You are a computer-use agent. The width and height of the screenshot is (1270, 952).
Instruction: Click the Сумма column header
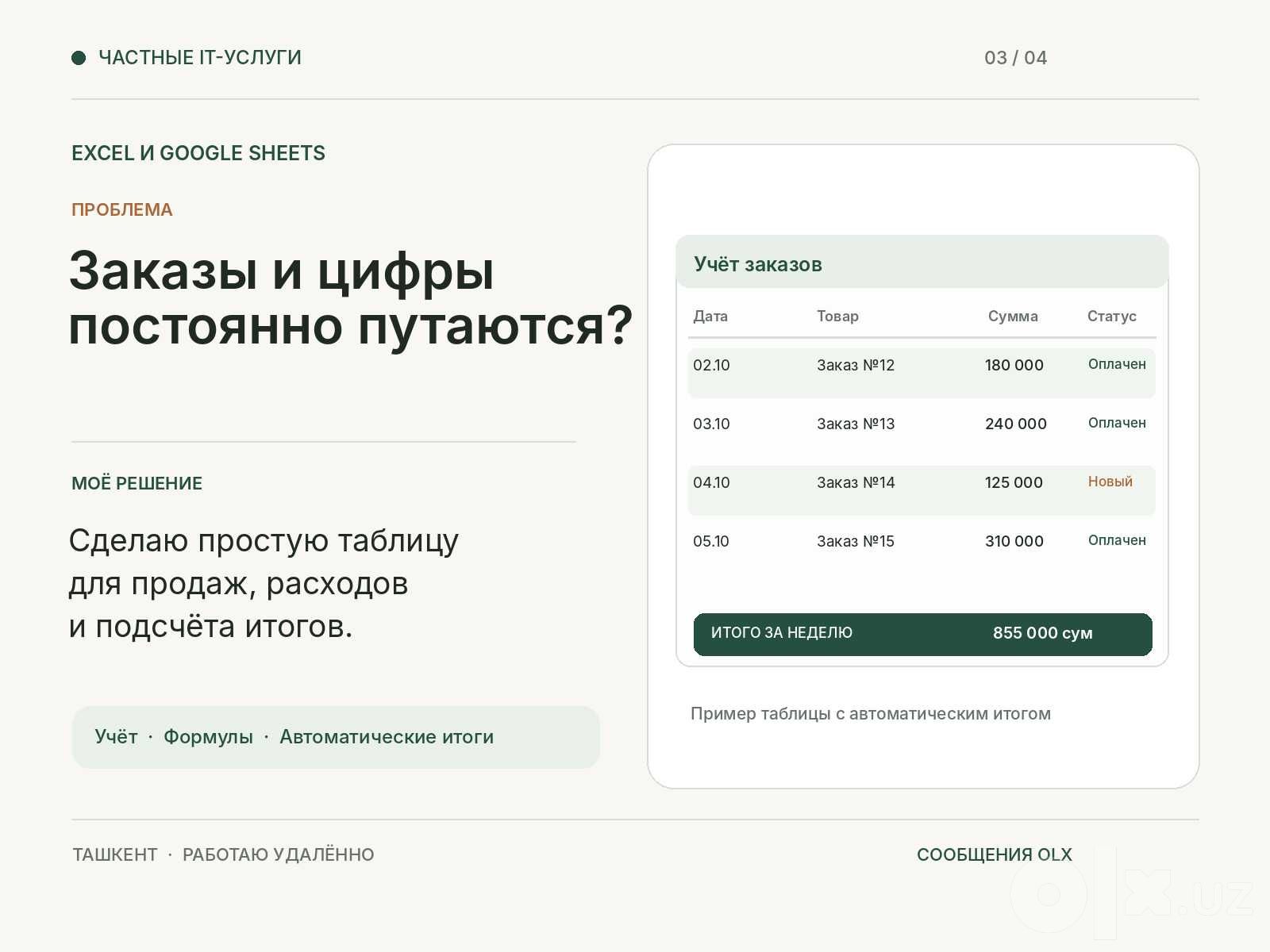1013,316
